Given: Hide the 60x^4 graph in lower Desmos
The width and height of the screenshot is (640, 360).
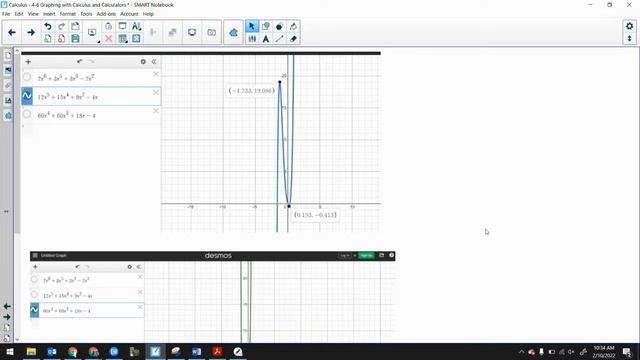Looking at the screenshot, I should click(x=35, y=310).
